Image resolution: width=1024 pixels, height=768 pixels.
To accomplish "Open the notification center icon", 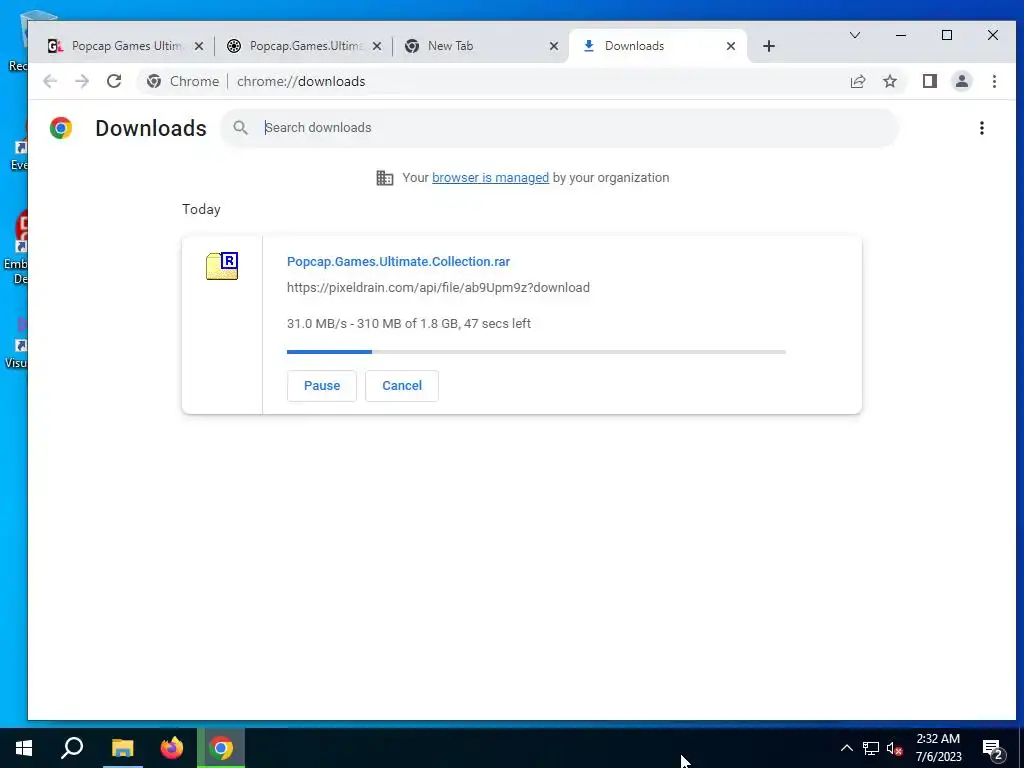I will (993, 748).
